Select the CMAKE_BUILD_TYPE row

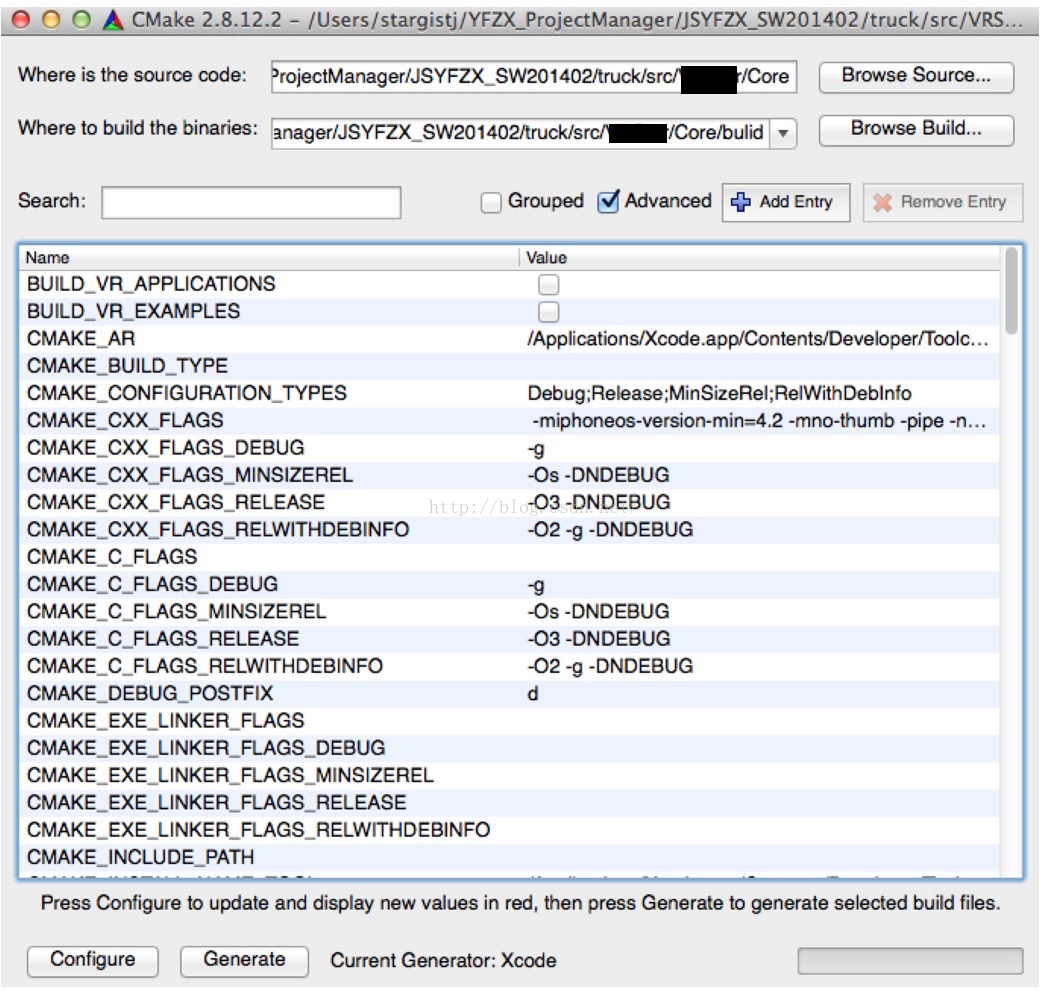pos(509,366)
